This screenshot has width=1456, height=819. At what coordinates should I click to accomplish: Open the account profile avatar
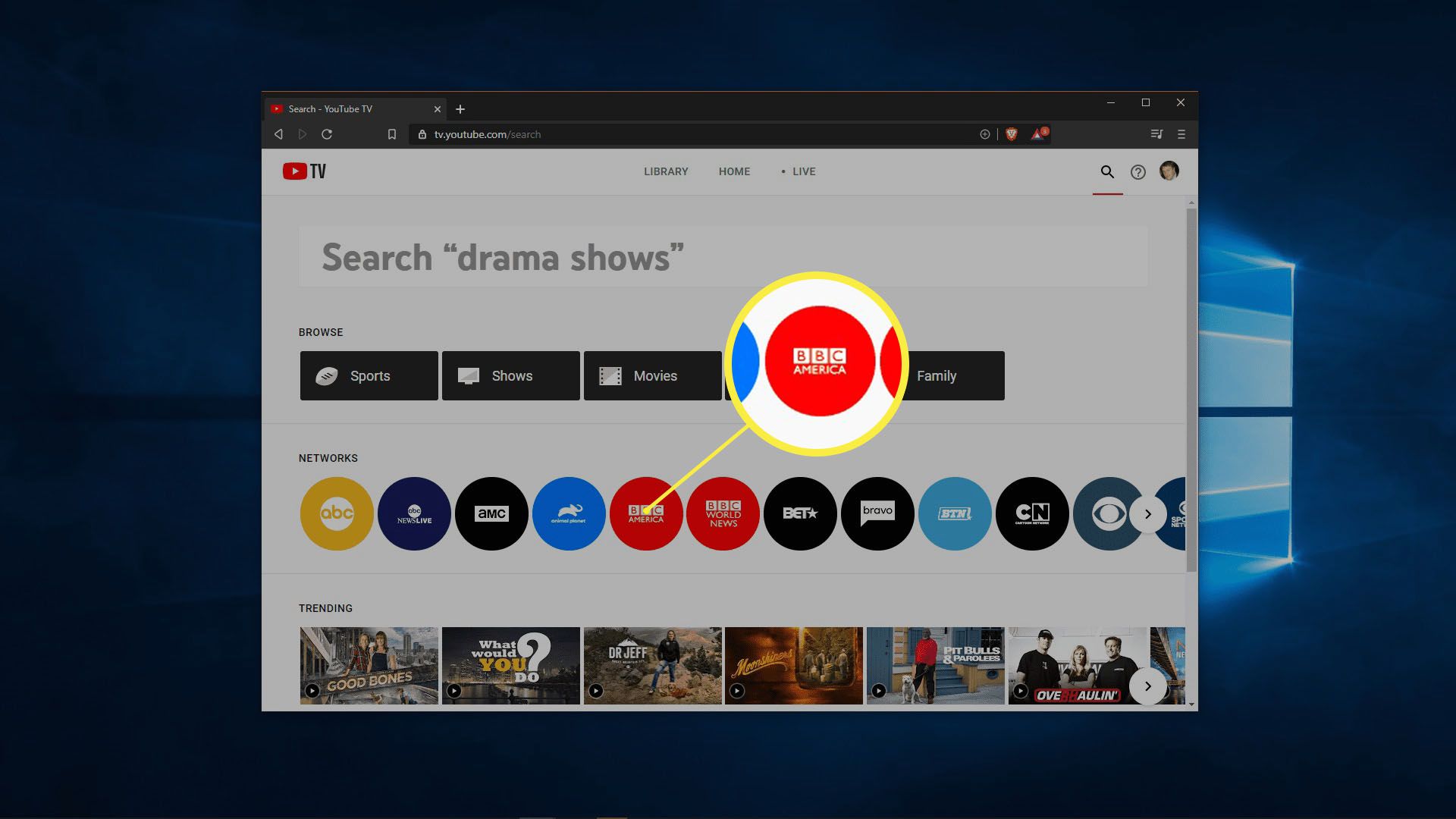(1169, 171)
